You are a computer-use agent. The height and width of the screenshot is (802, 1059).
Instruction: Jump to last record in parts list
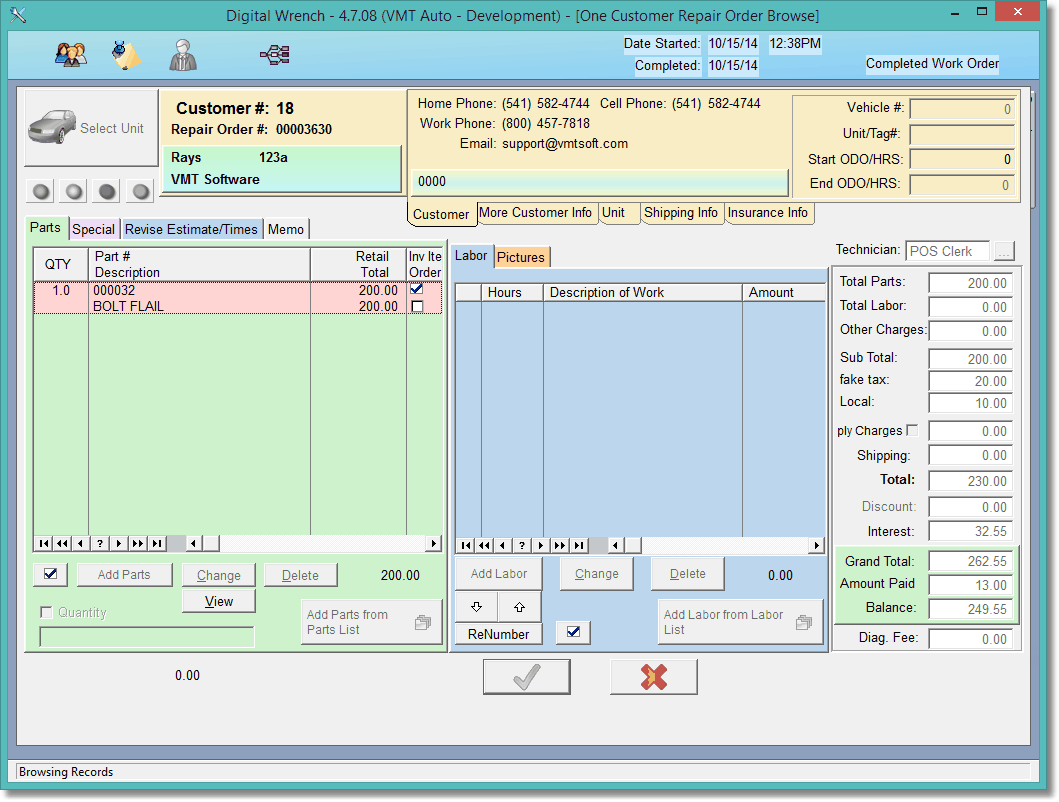coord(156,543)
